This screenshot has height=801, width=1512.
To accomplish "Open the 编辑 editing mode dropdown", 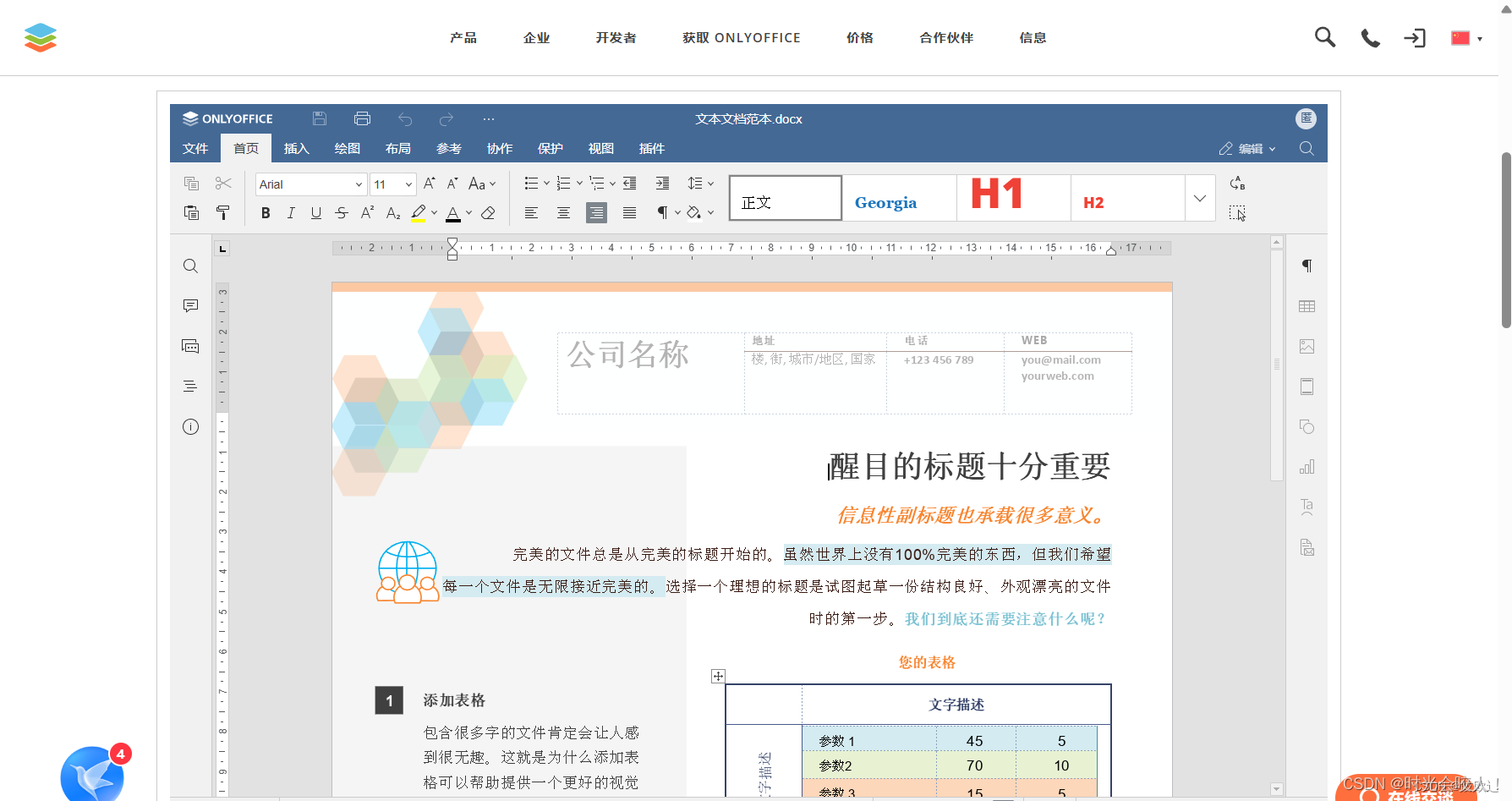I will (1247, 148).
